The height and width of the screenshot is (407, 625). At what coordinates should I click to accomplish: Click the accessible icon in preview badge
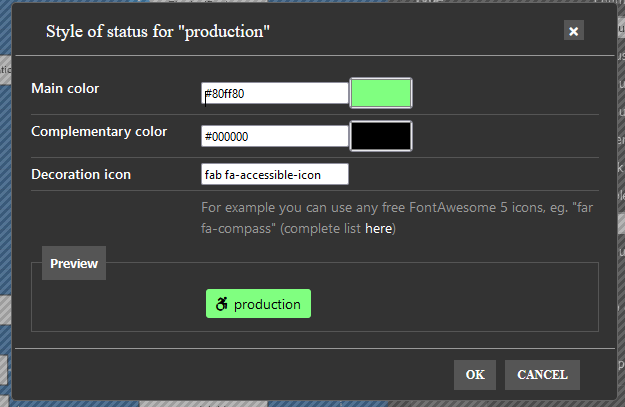tap(222, 304)
